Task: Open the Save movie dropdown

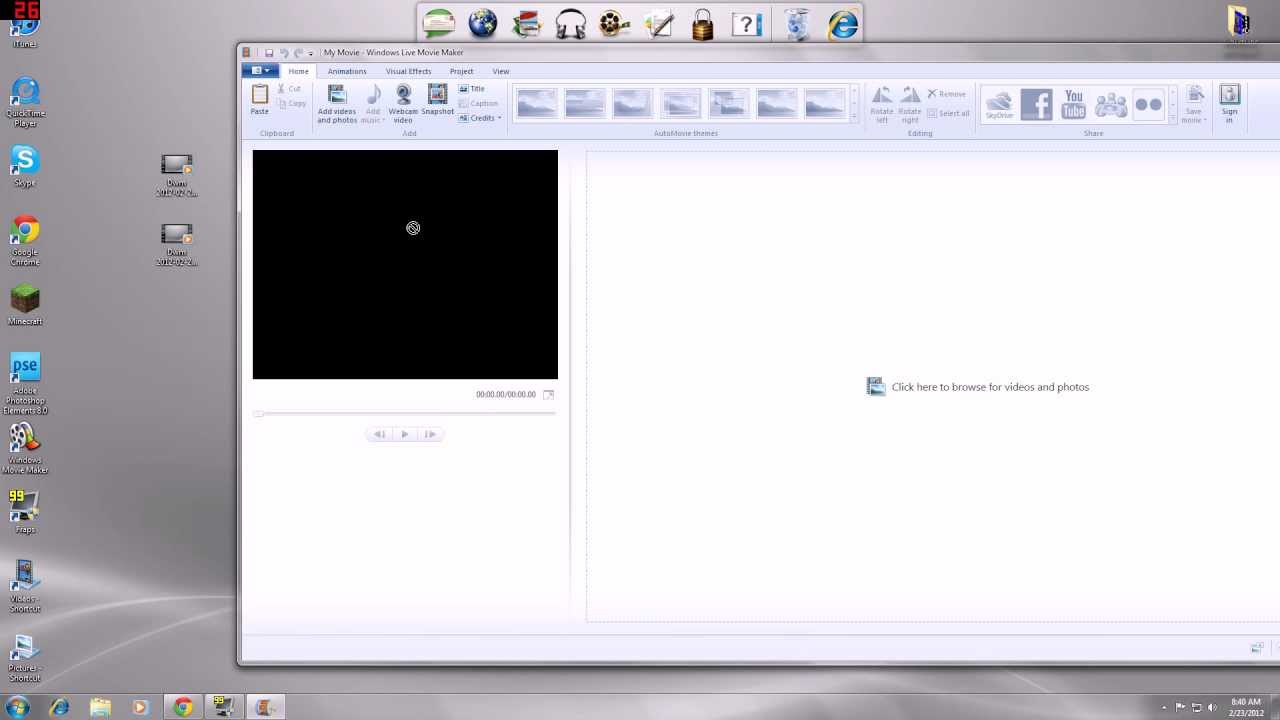Action: (1194, 104)
